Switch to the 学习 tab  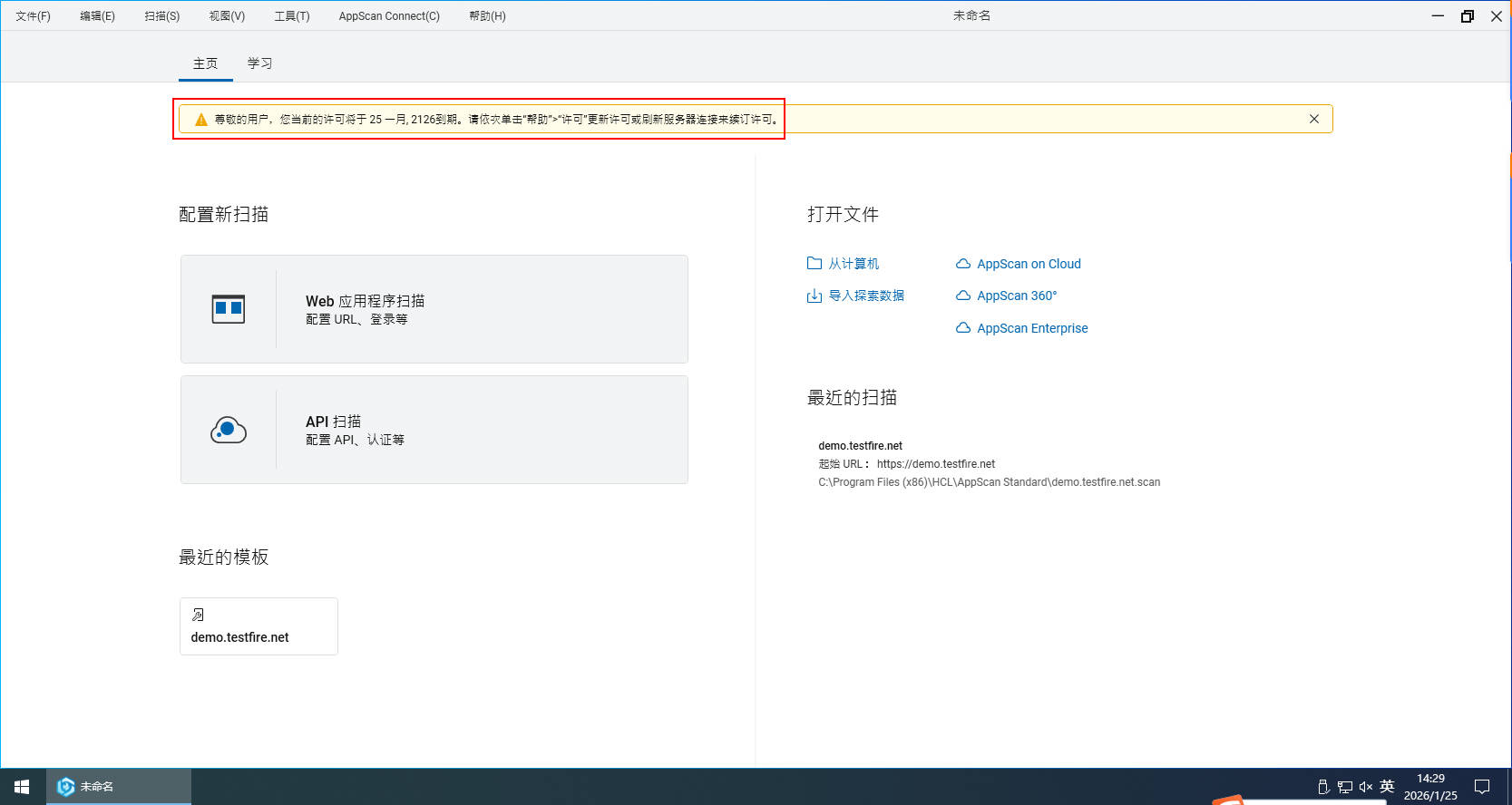pos(259,63)
